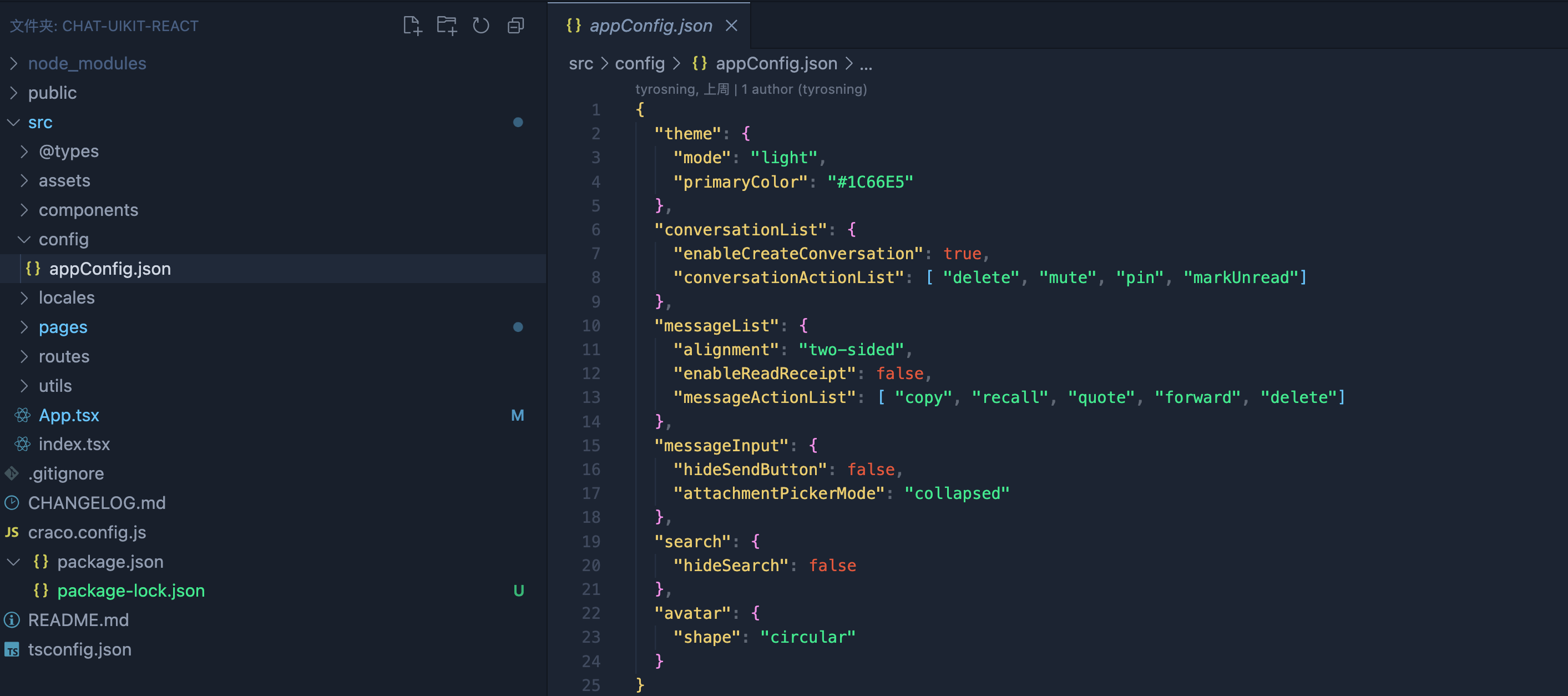
Task: Open package-lock.json from the file tree
Action: click(131, 591)
